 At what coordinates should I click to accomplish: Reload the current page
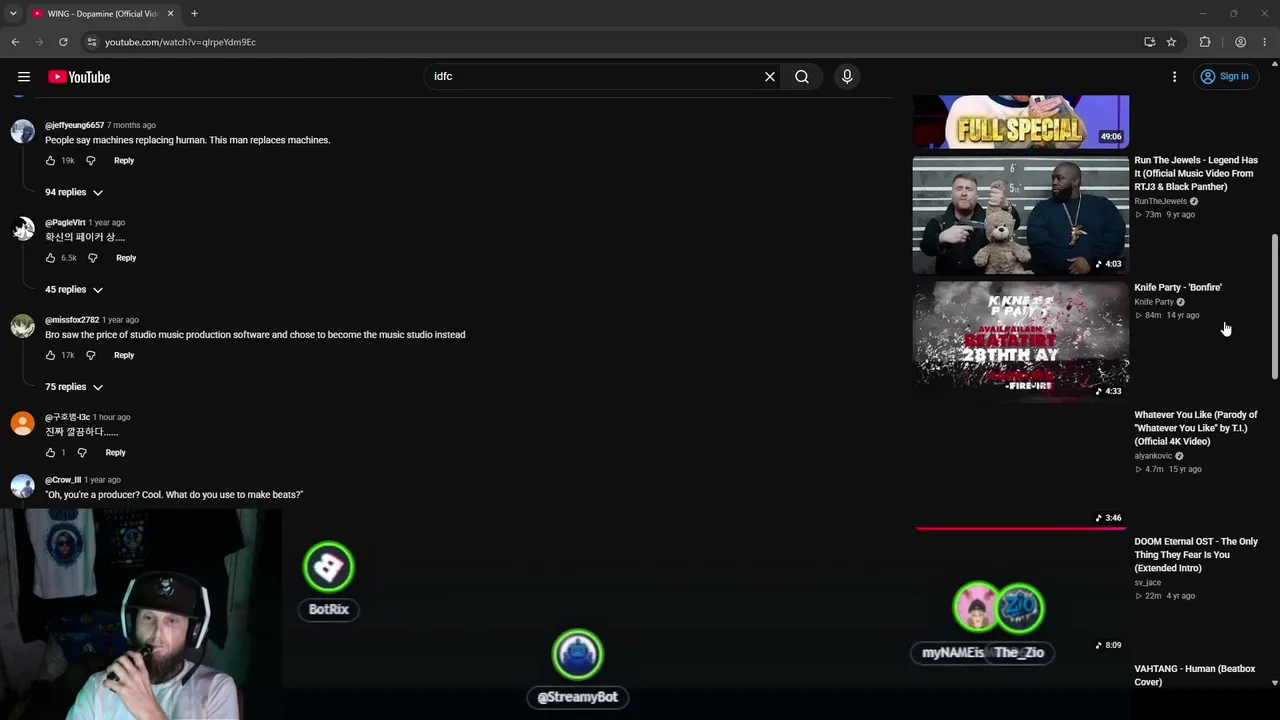63,42
